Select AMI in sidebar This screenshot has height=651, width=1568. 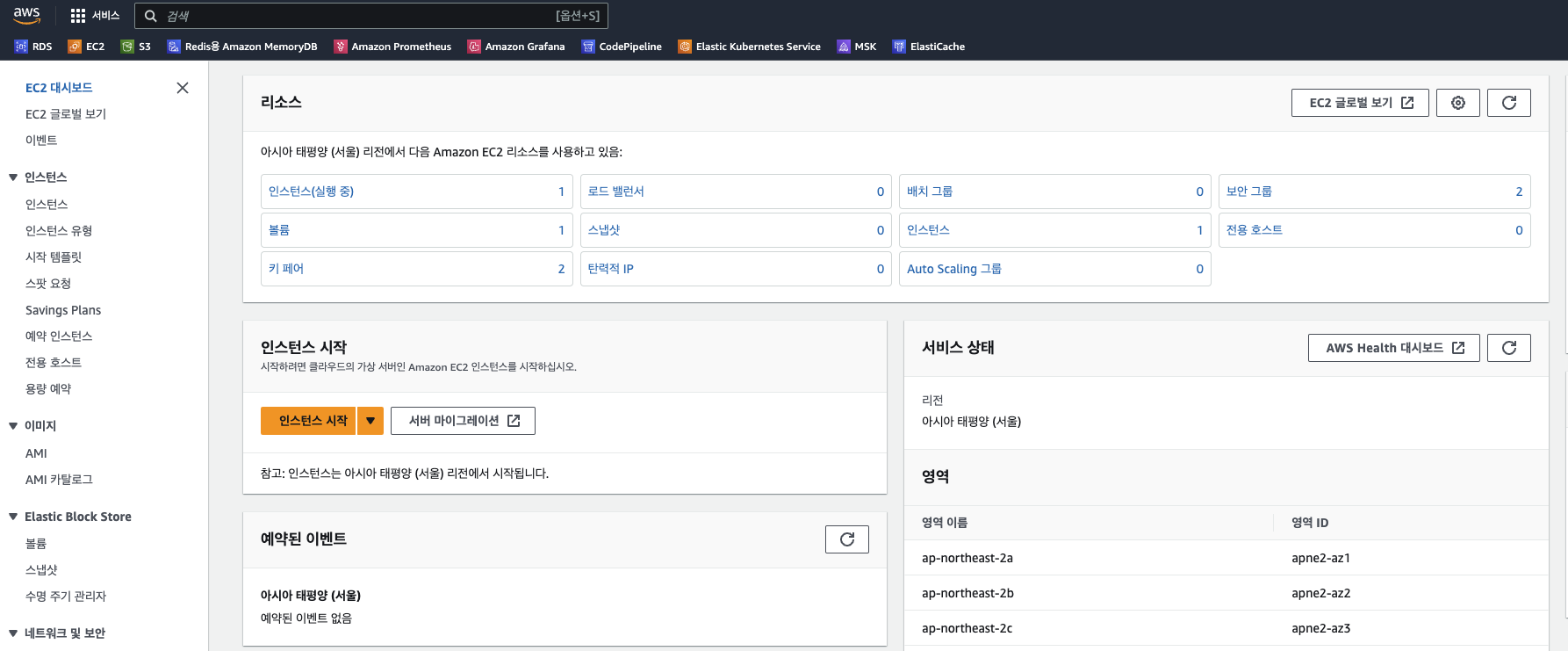pos(36,453)
